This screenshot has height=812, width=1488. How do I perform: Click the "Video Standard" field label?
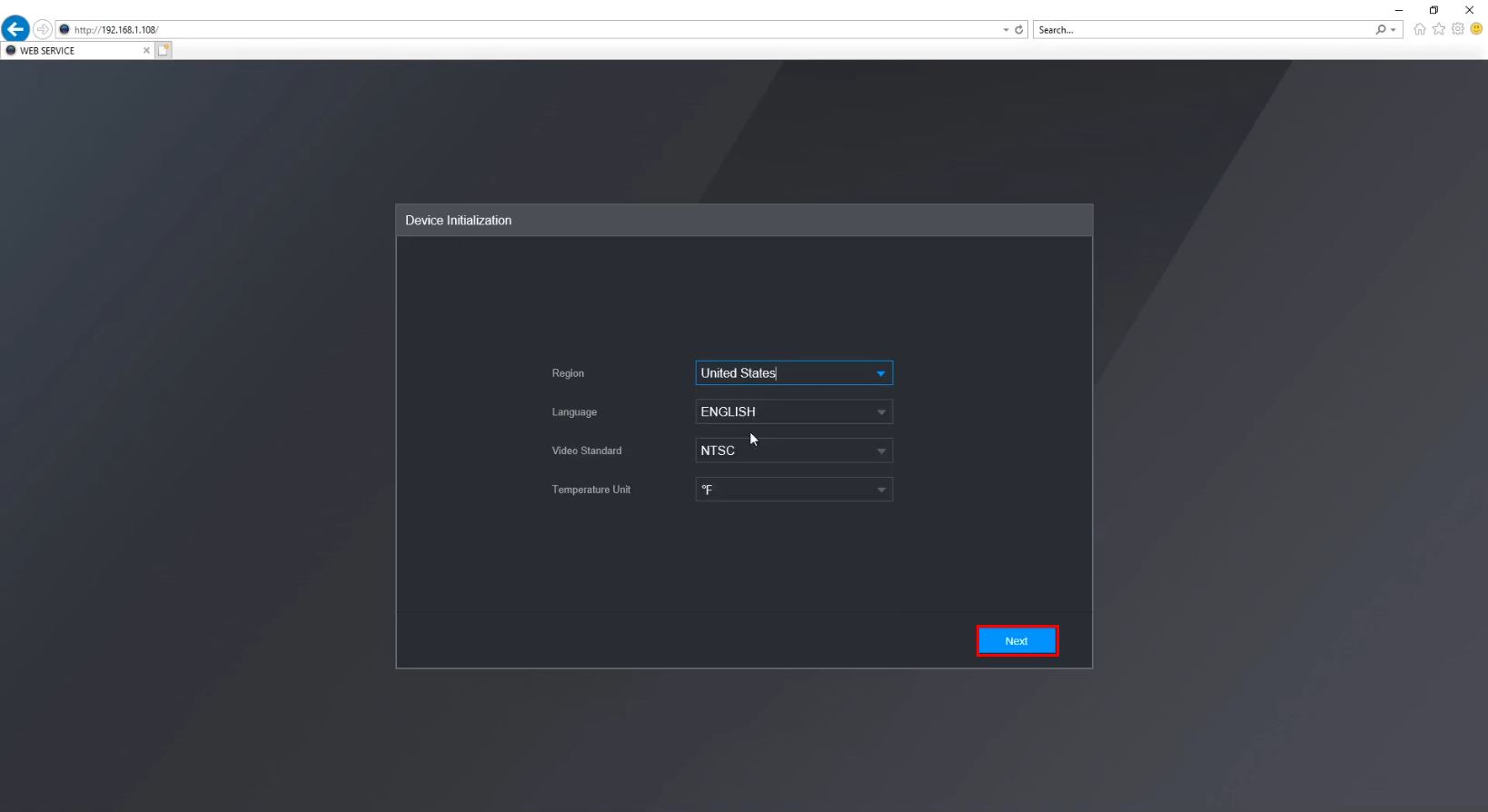tap(587, 451)
